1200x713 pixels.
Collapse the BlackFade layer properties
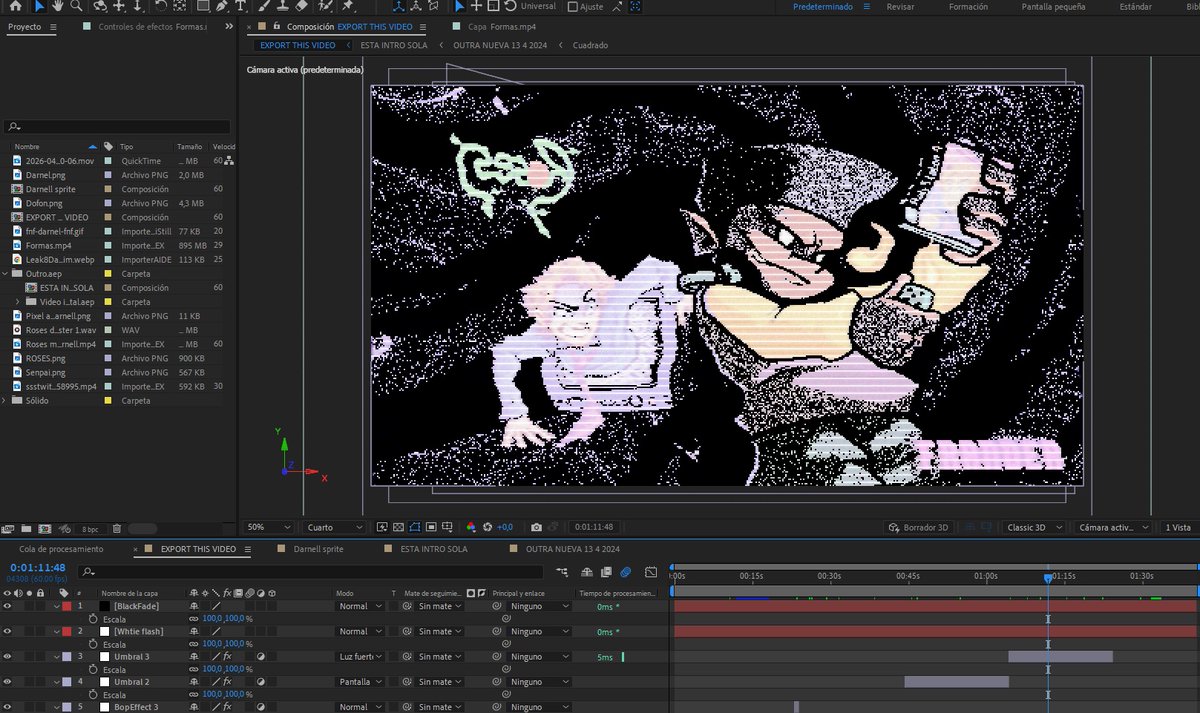tap(55, 606)
